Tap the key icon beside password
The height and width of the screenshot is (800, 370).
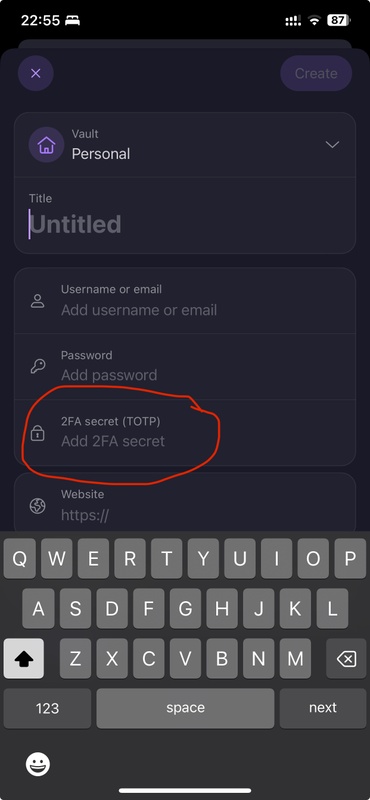[x=38, y=366]
